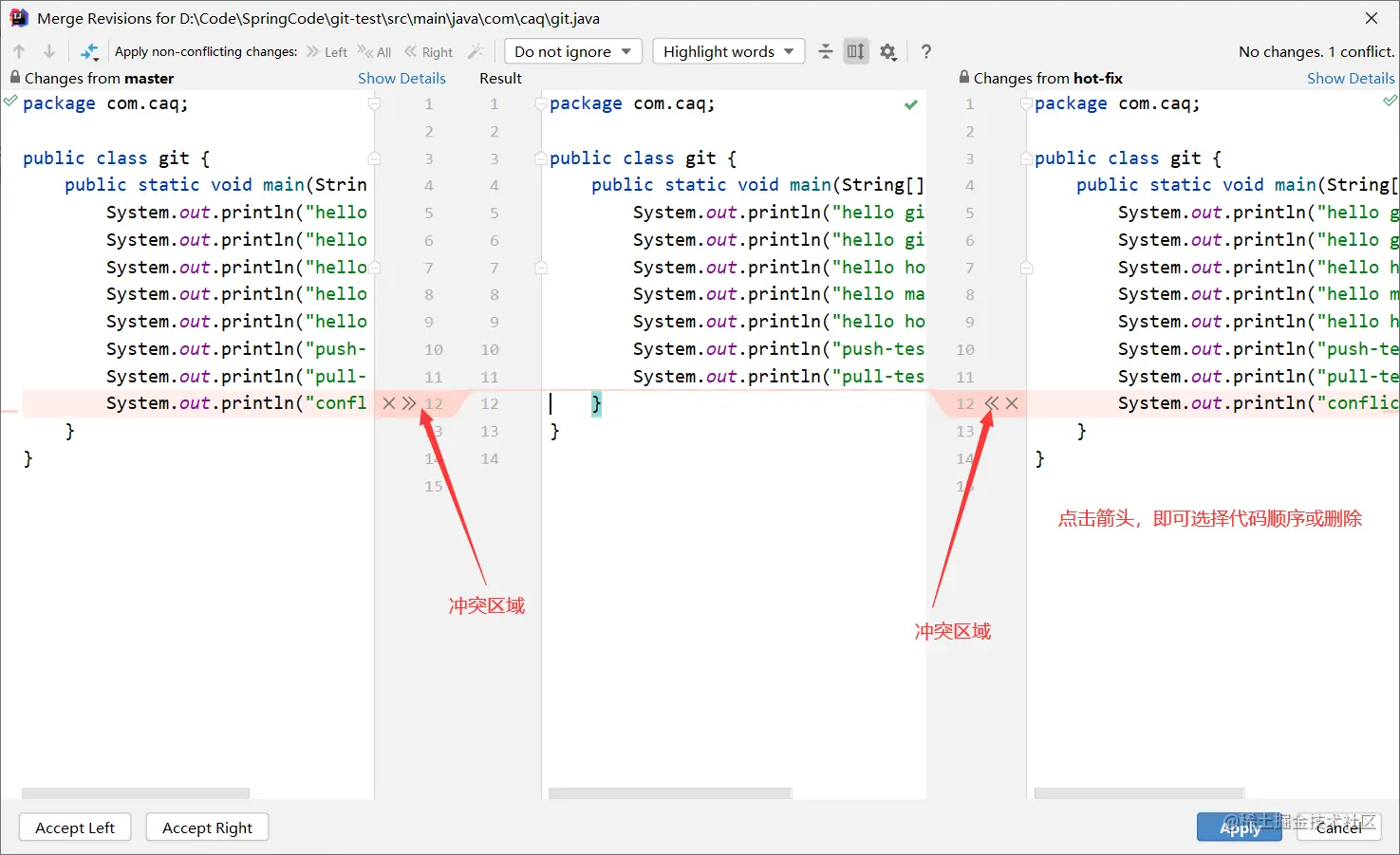Accept left conflict change with arrows
The width and height of the screenshot is (1400, 855).
tap(409, 403)
